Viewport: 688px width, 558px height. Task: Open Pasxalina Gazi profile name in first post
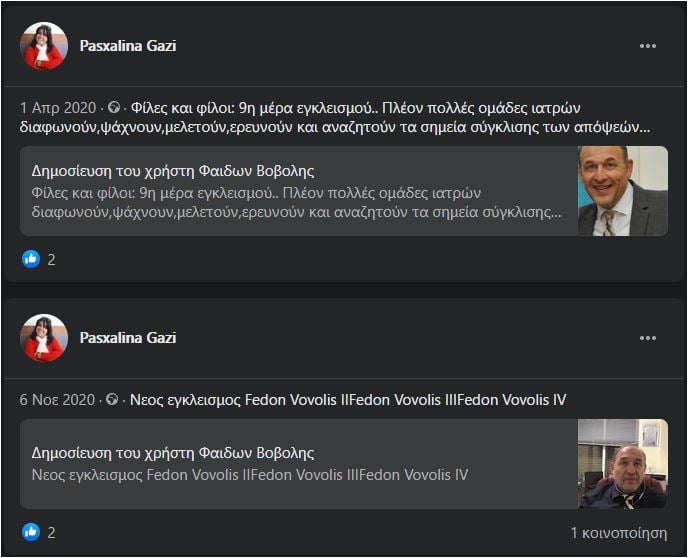128,45
